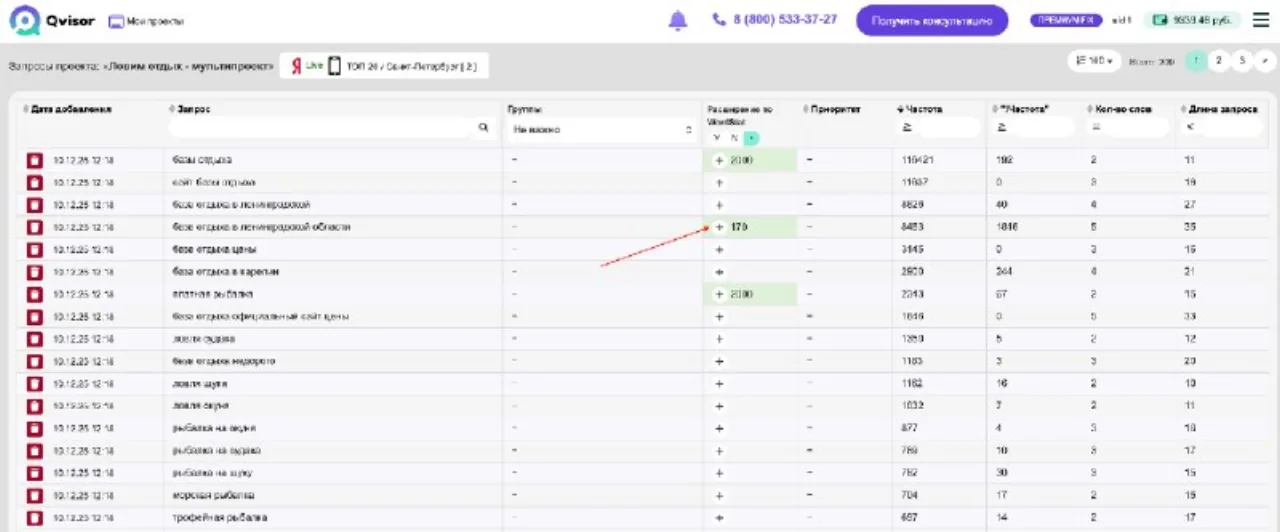Click plus icon for 'сайт базы отдыха'
1280x532 pixels.
(x=719, y=183)
